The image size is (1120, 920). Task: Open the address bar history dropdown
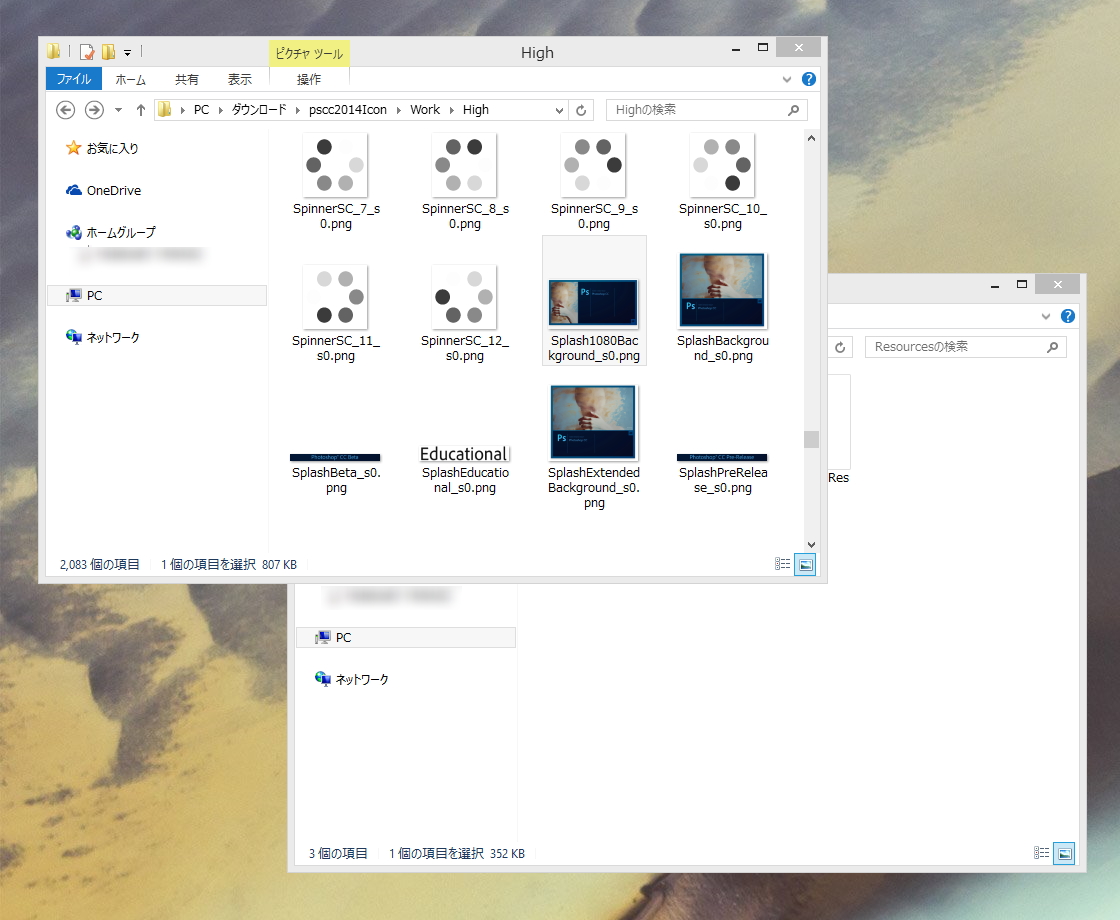tap(559, 110)
